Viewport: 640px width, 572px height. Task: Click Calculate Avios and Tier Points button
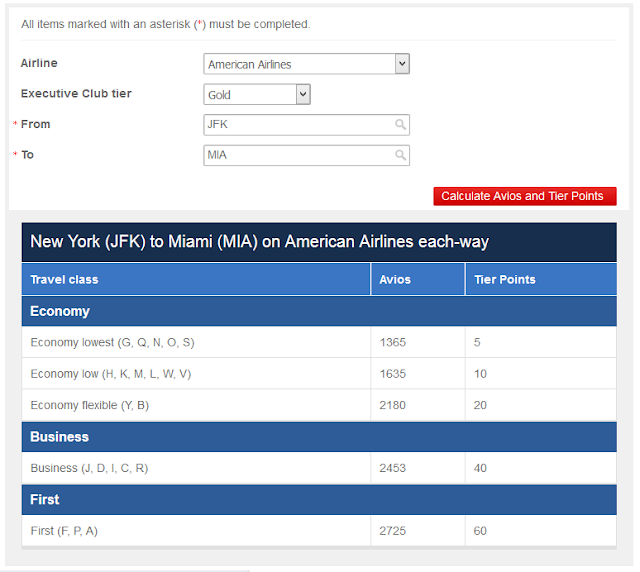[525, 196]
